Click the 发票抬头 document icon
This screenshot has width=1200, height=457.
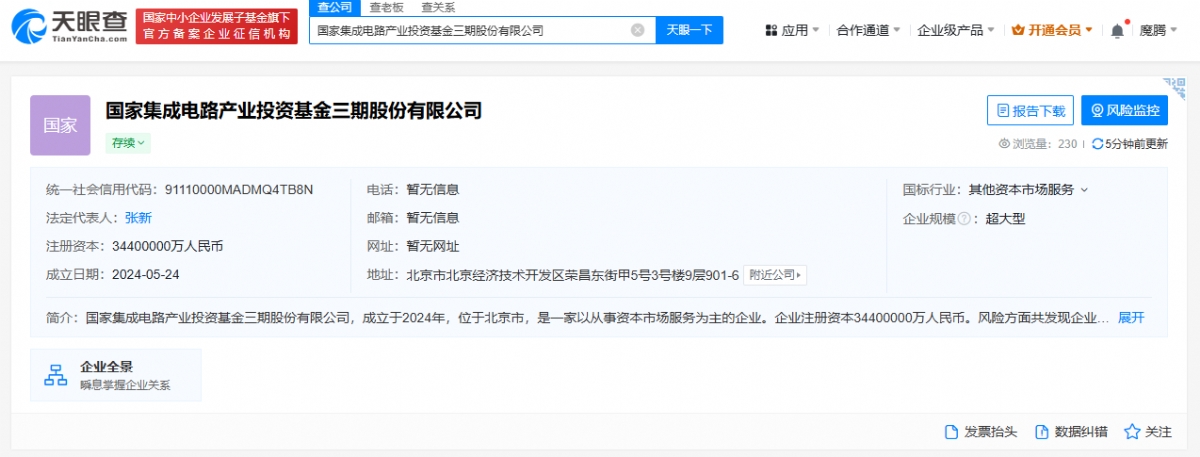[x=952, y=432]
